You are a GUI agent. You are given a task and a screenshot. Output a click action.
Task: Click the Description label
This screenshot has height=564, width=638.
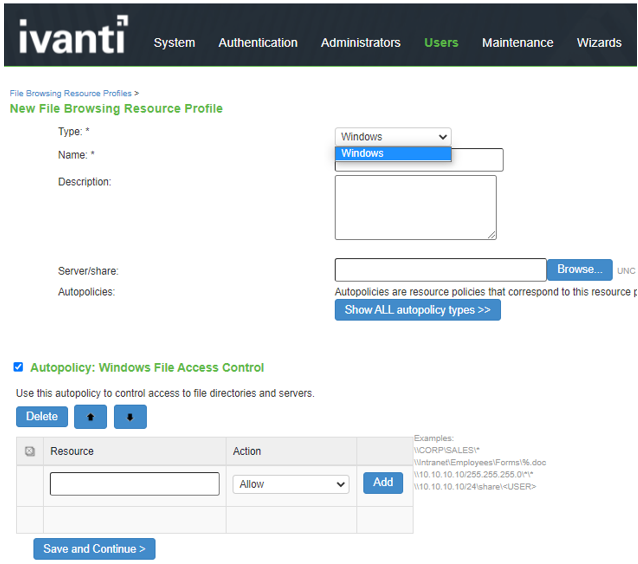click(x=84, y=181)
